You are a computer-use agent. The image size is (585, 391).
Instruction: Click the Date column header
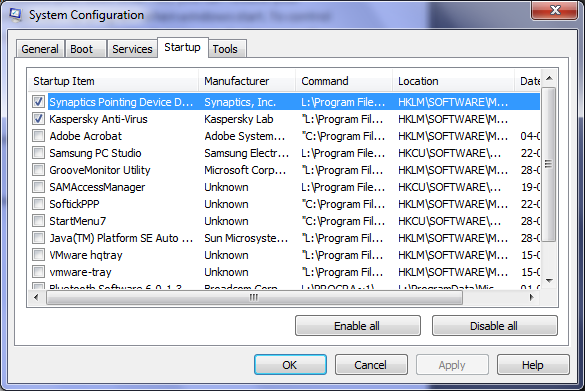pos(528,81)
